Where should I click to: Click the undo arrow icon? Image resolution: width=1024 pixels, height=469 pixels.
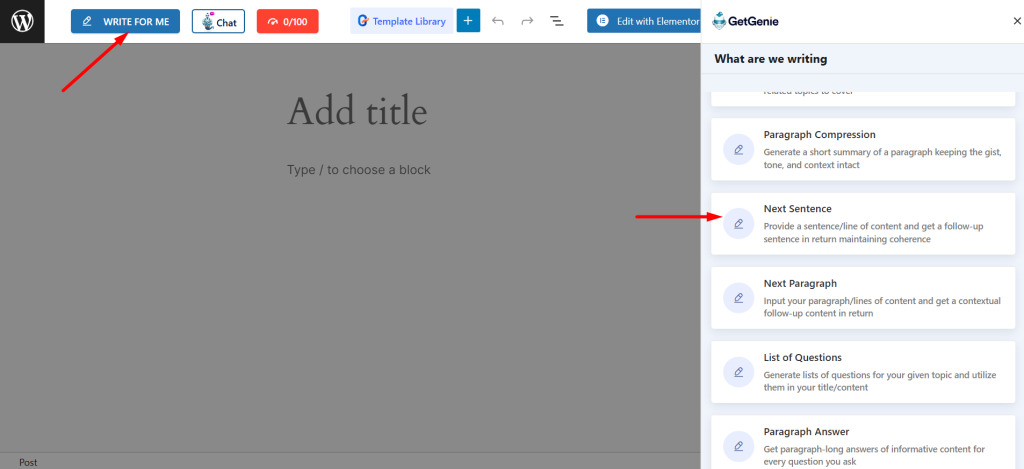(498, 21)
